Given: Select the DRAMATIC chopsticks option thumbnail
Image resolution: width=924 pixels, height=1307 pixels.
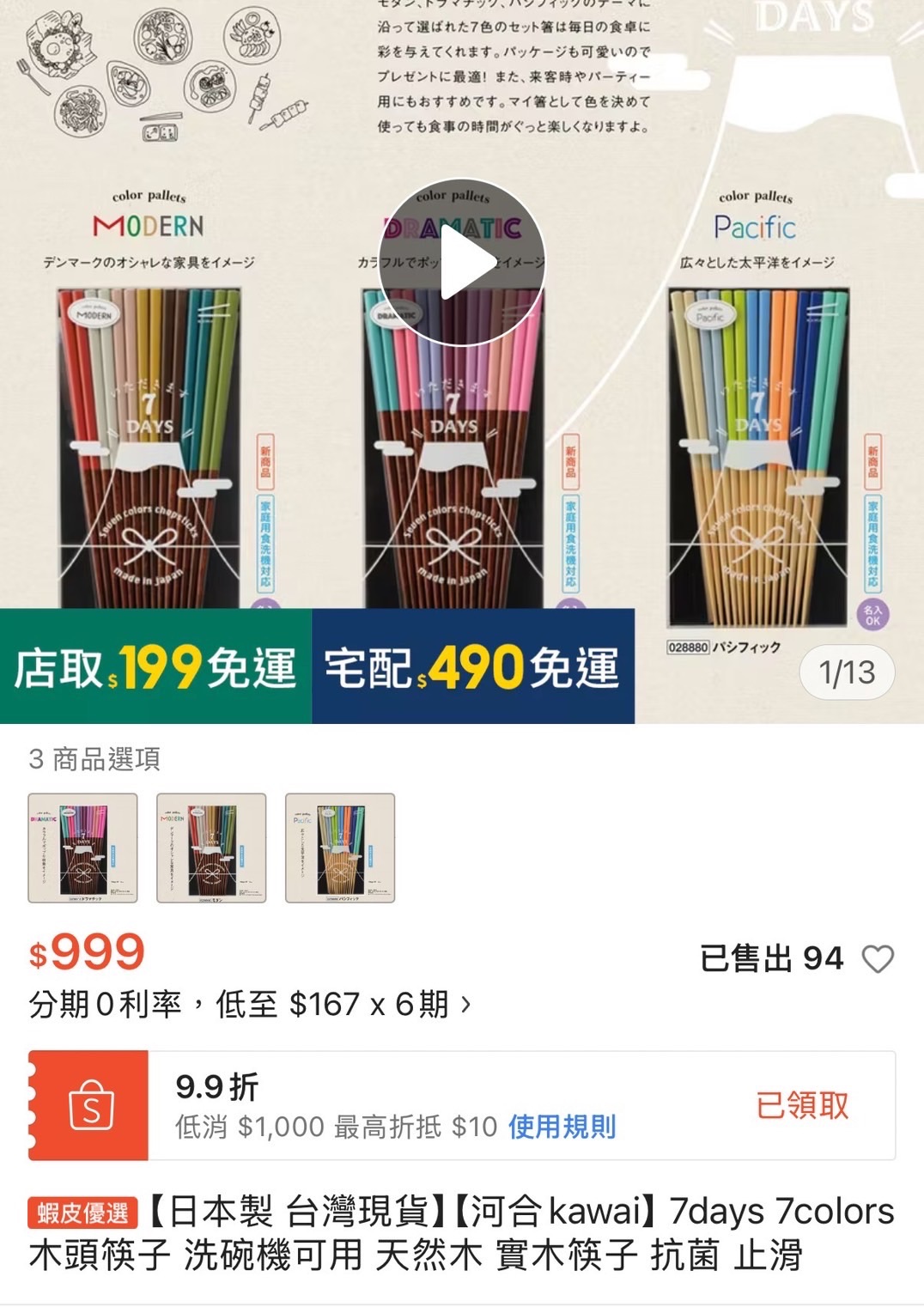Looking at the screenshot, I should [x=83, y=848].
